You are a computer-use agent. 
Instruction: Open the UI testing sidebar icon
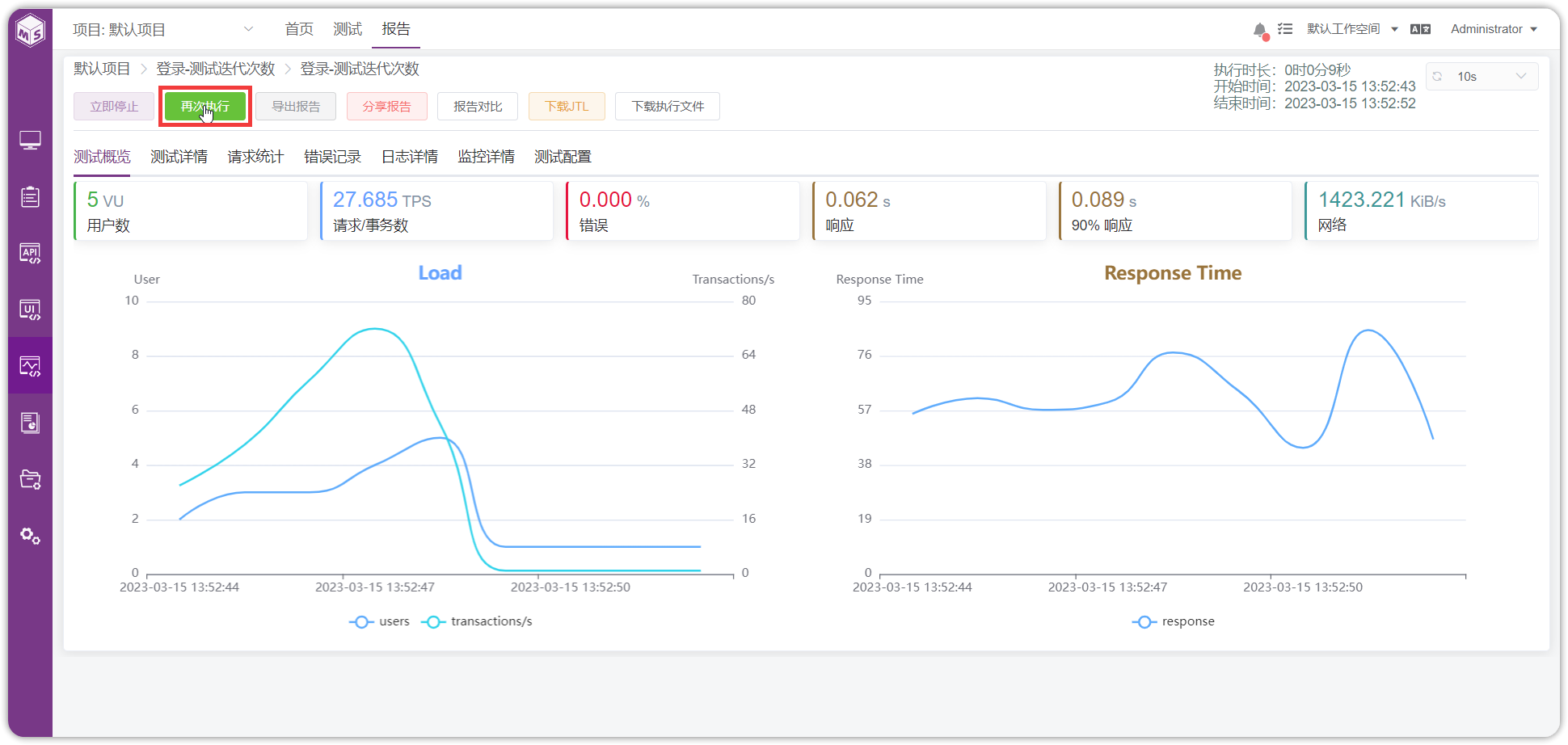click(31, 310)
